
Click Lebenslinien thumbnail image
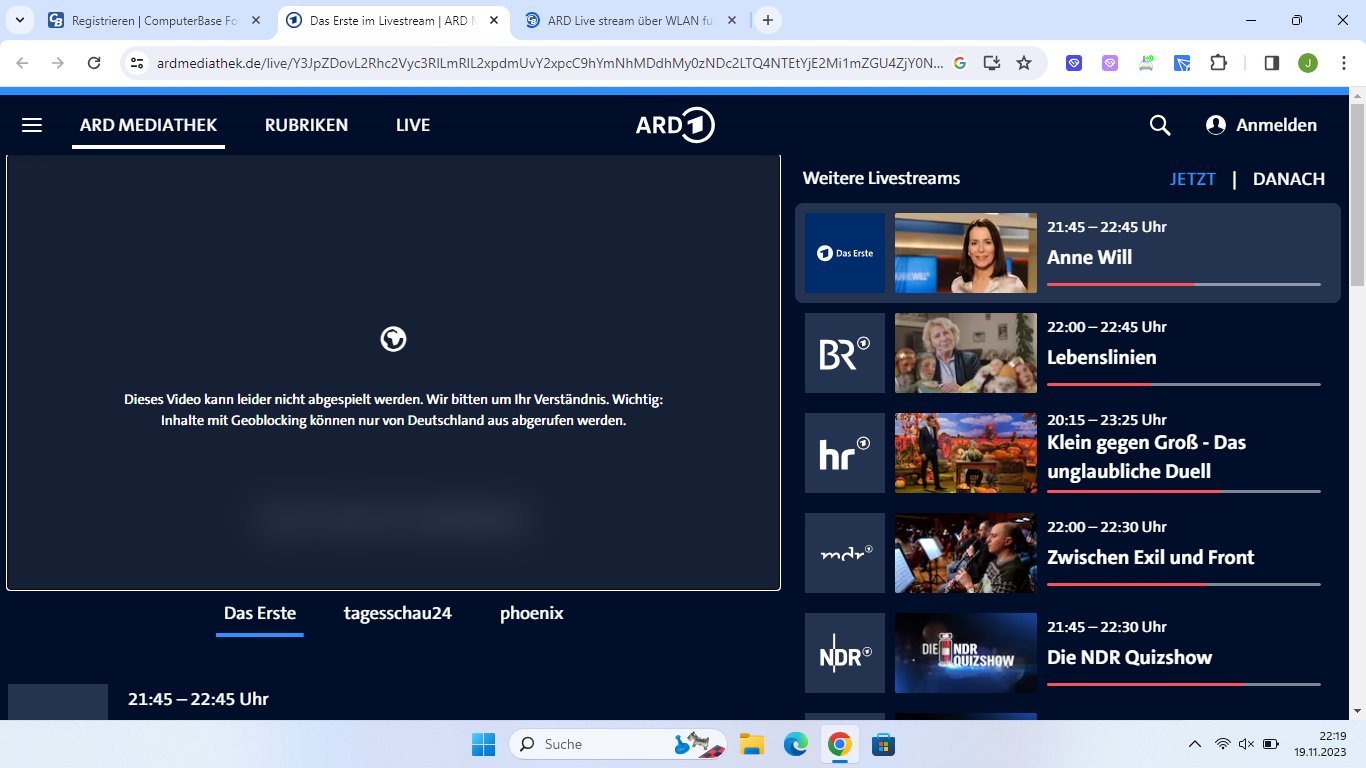click(966, 353)
